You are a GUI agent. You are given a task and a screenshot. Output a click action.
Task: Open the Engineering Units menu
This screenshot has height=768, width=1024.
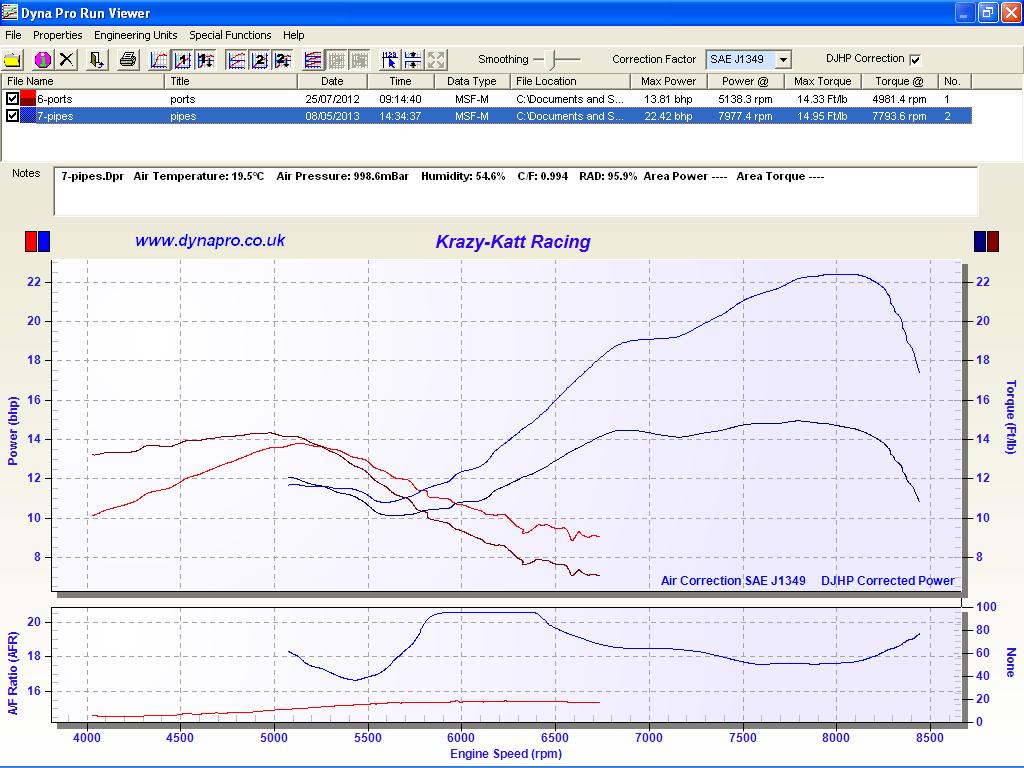point(135,35)
